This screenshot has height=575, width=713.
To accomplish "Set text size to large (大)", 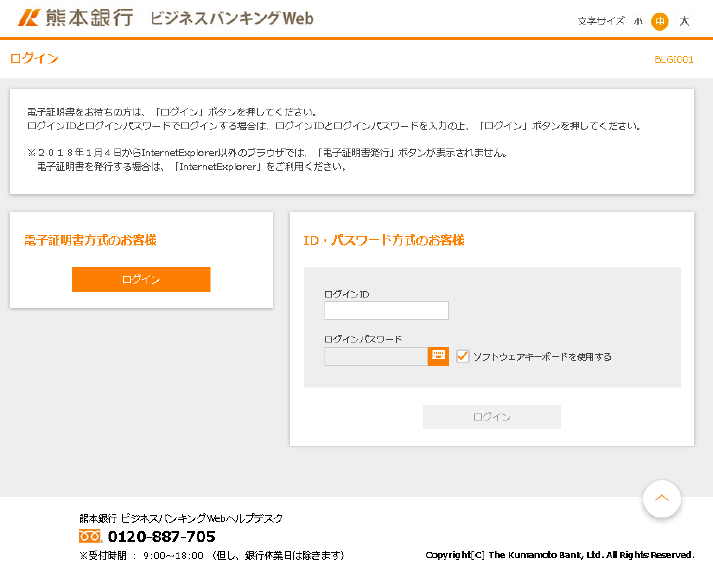I will tap(684, 21).
